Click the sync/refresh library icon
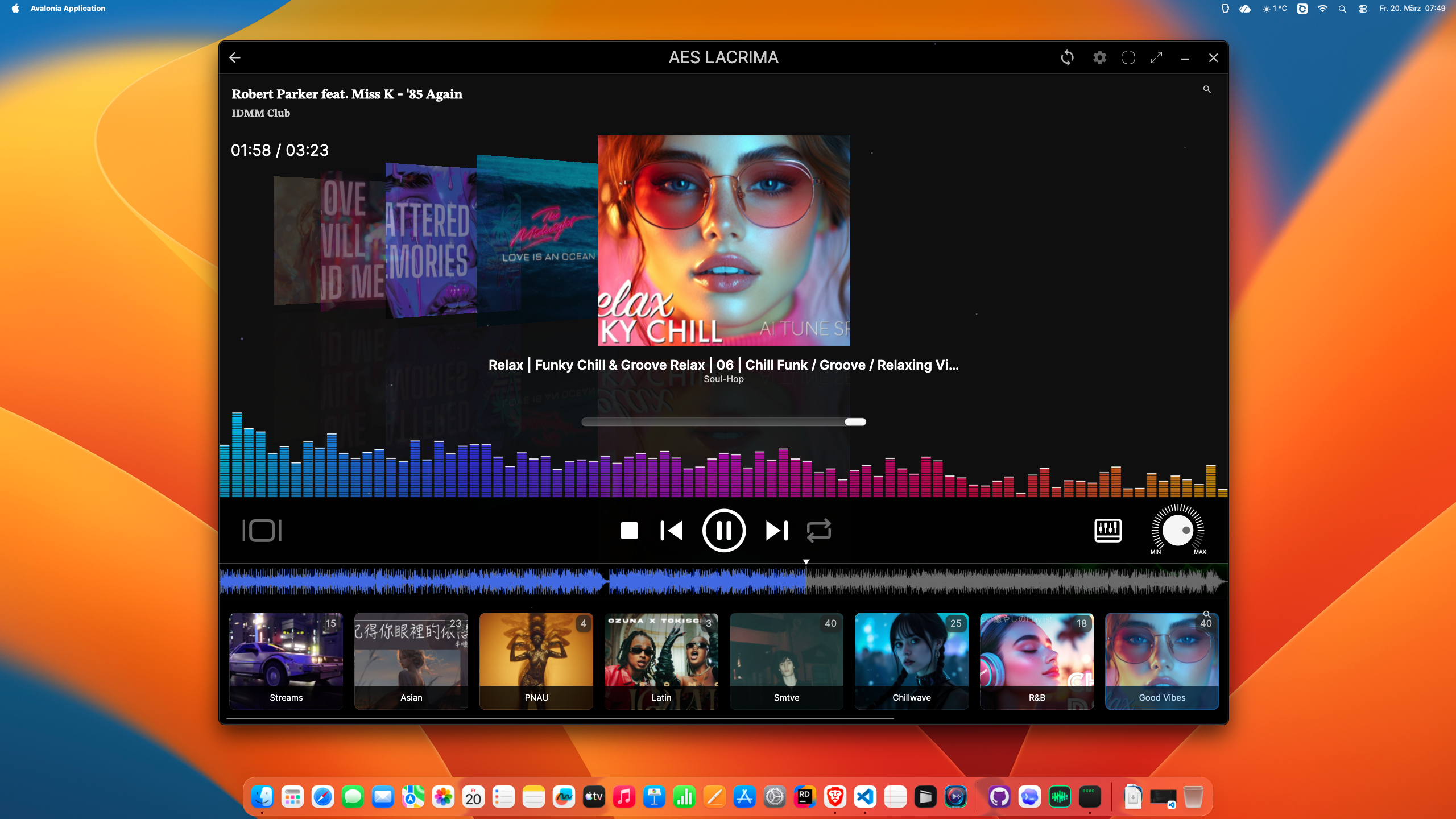The width and height of the screenshot is (1456, 819). tap(1067, 57)
